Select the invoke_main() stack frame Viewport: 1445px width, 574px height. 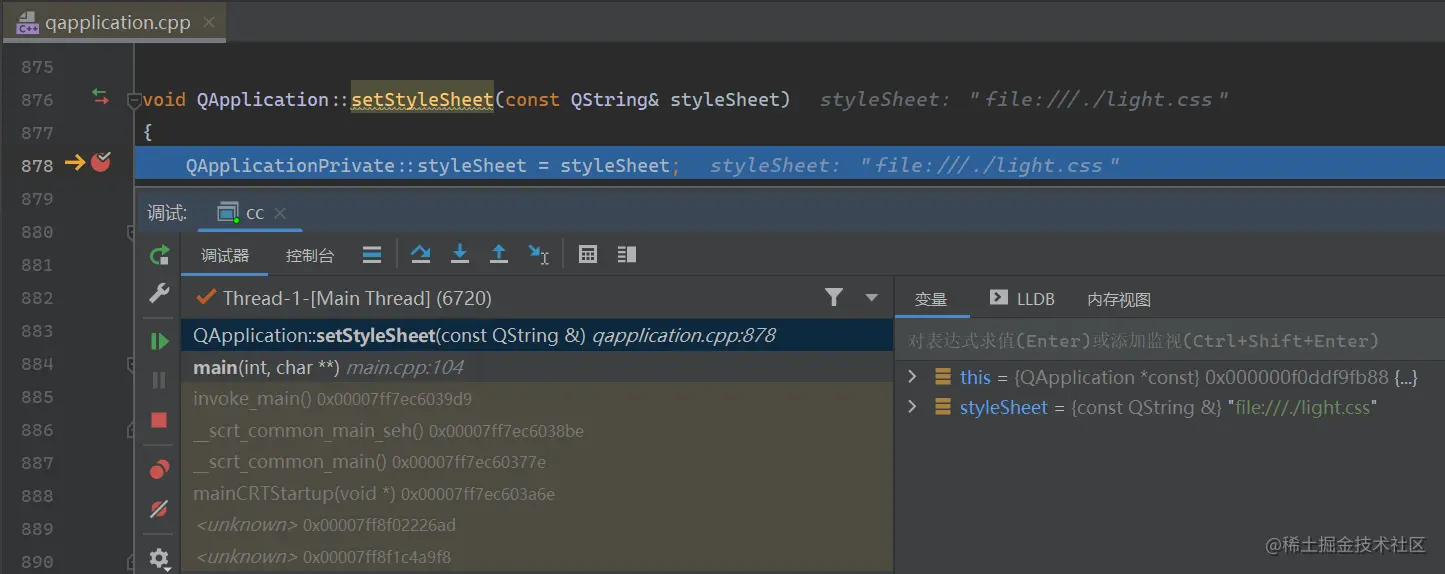pos(537,399)
